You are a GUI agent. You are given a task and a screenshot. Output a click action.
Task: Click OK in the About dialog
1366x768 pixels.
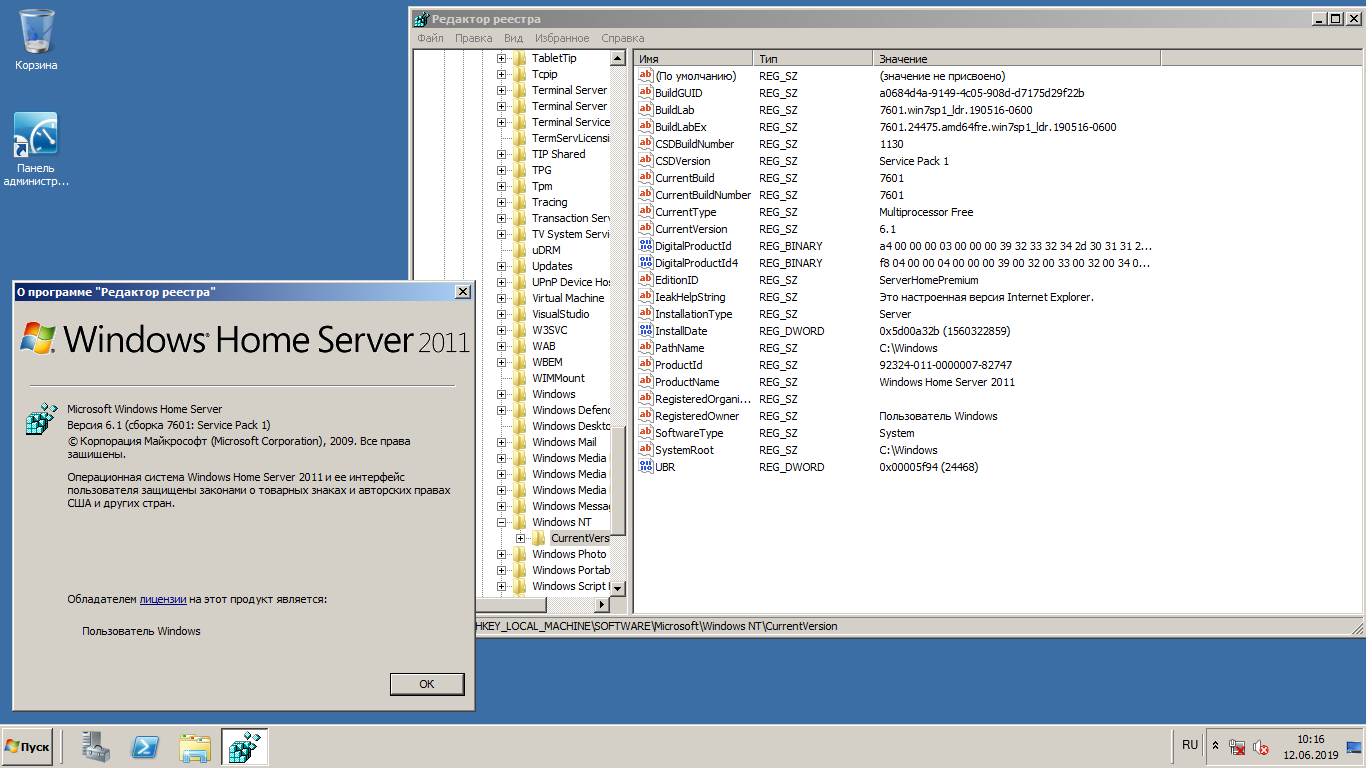coord(427,684)
